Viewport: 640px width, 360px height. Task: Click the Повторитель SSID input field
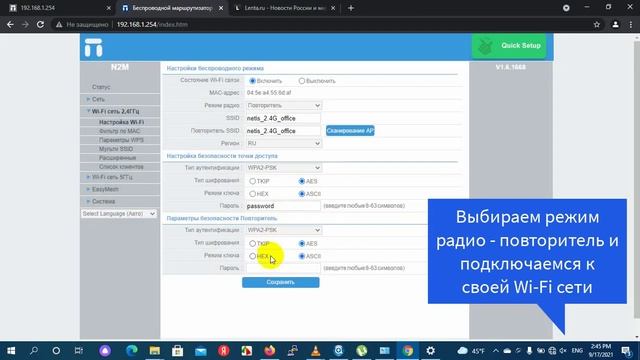click(x=283, y=131)
